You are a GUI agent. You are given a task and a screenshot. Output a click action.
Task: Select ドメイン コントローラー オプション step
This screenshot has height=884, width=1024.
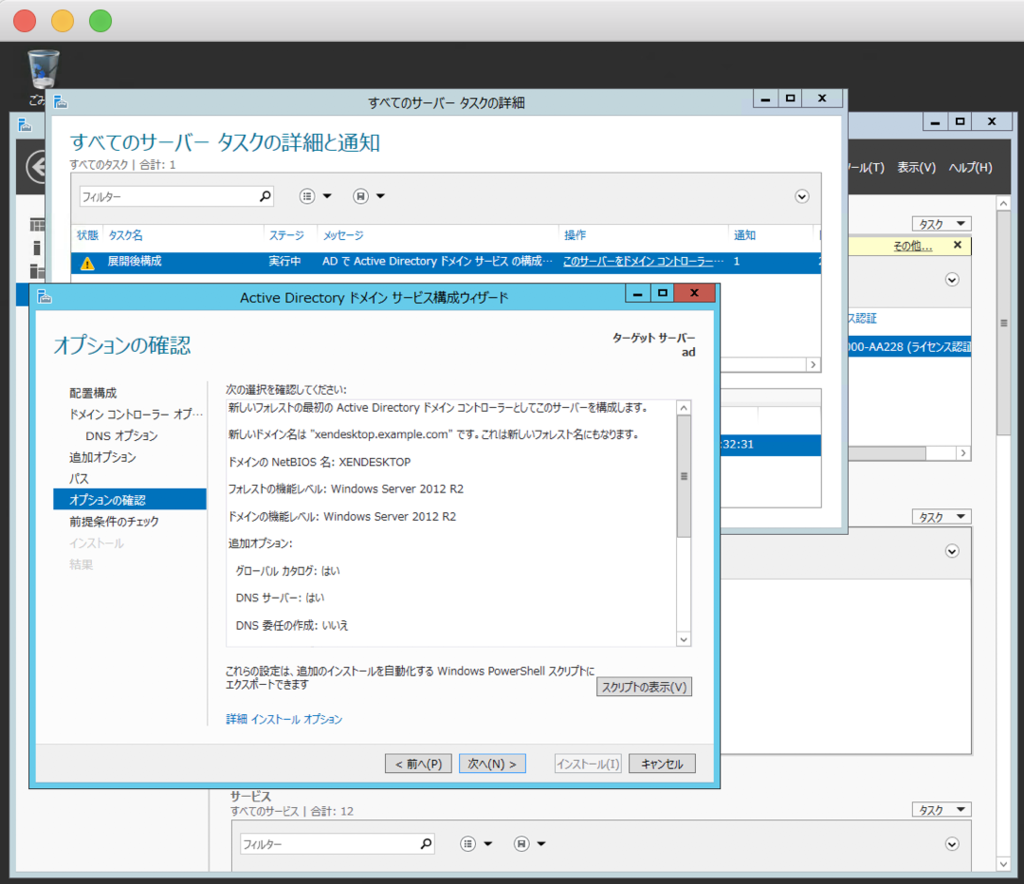(x=136, y=415)
